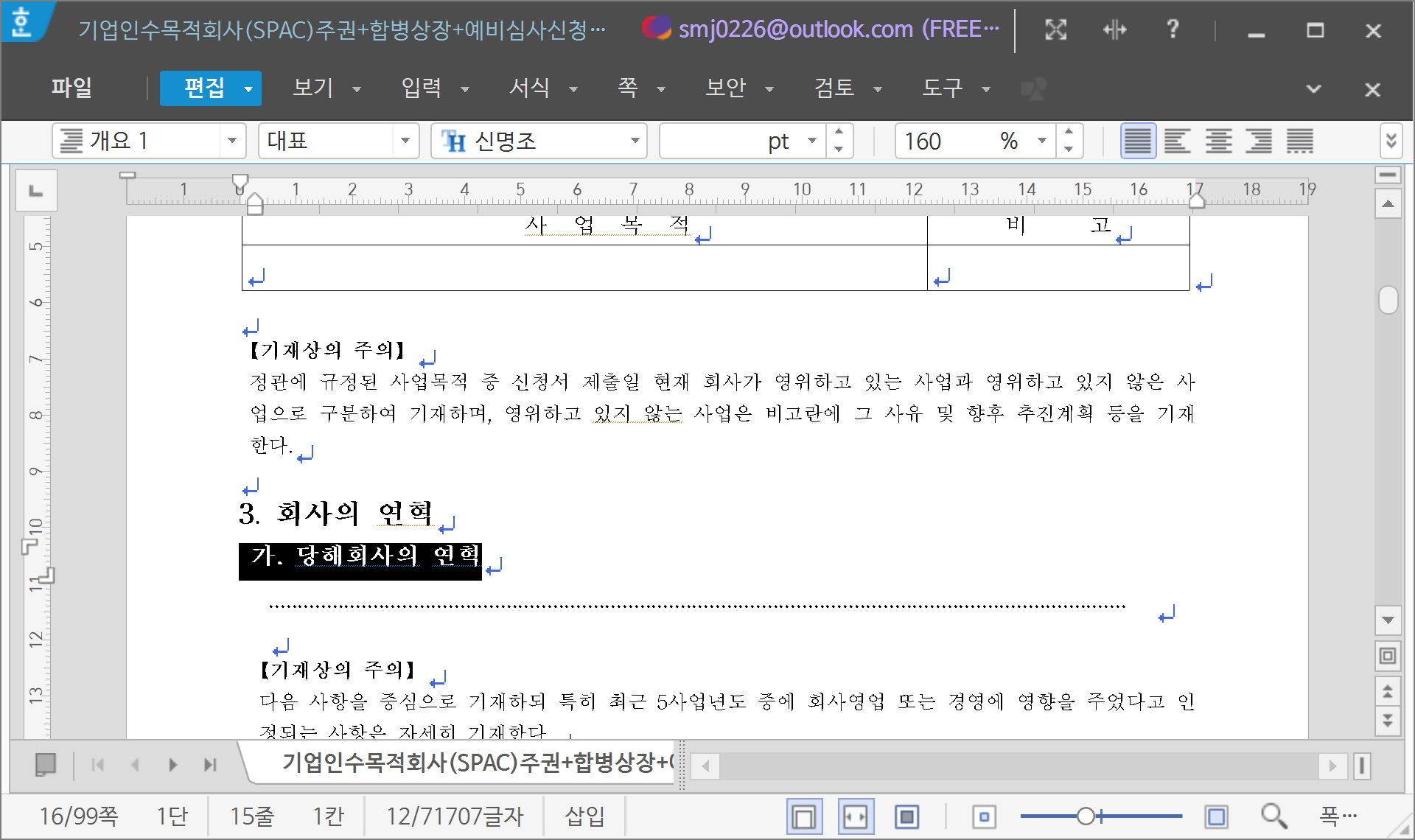Click the justify alignment icon

1137,141
